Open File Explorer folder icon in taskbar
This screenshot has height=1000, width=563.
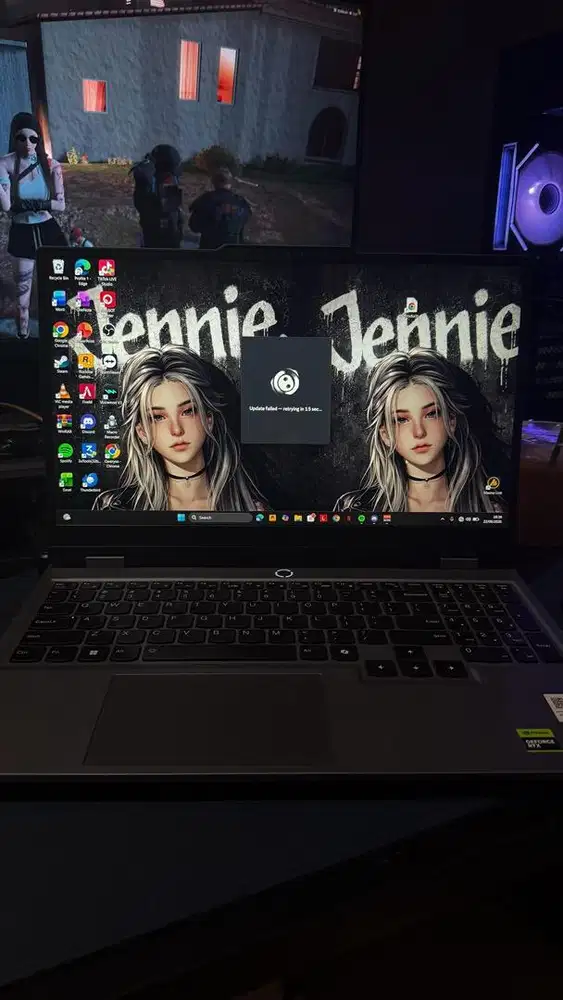[x=298, y=518]
